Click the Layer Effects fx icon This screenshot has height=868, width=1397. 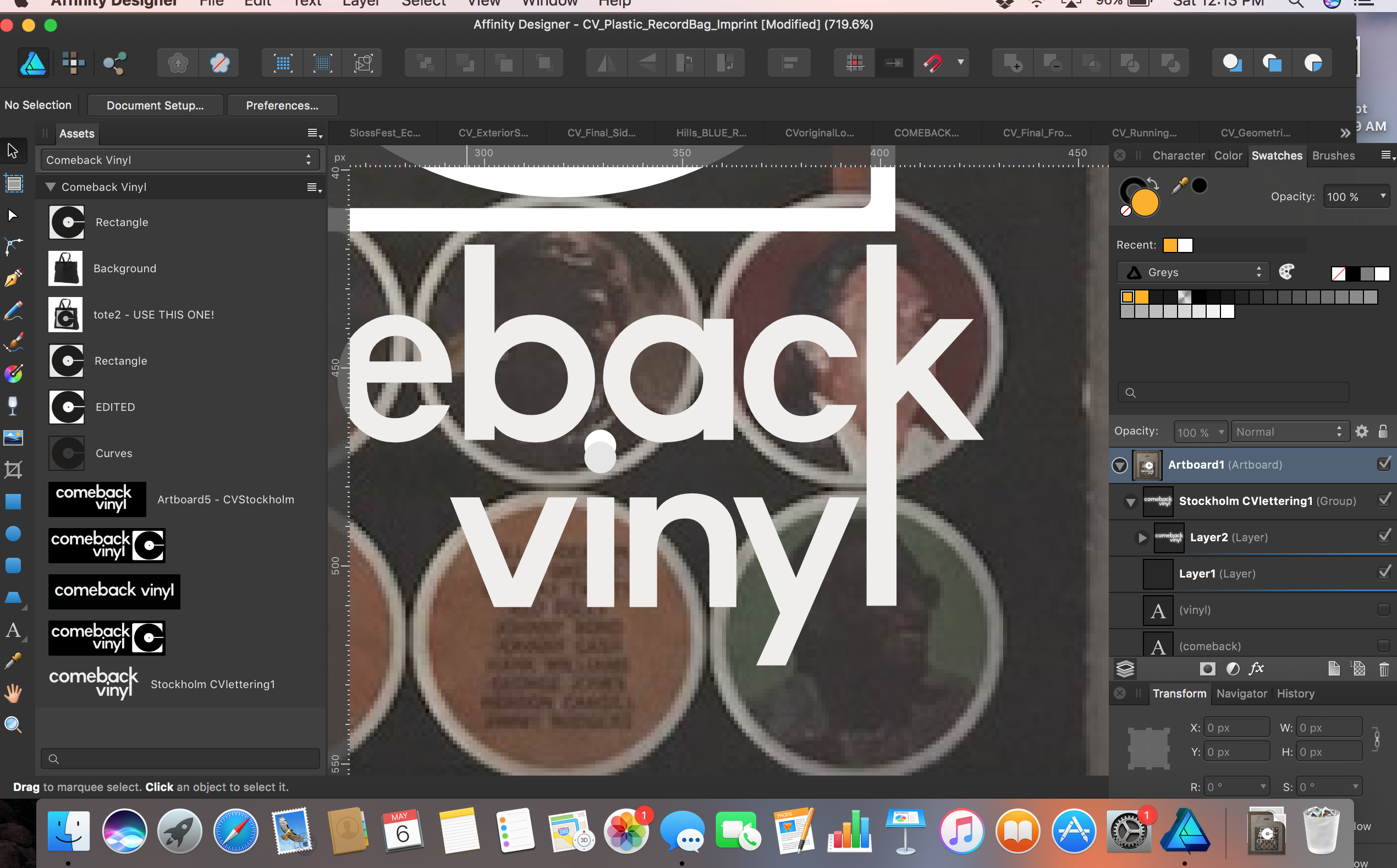click(1257, 668)
